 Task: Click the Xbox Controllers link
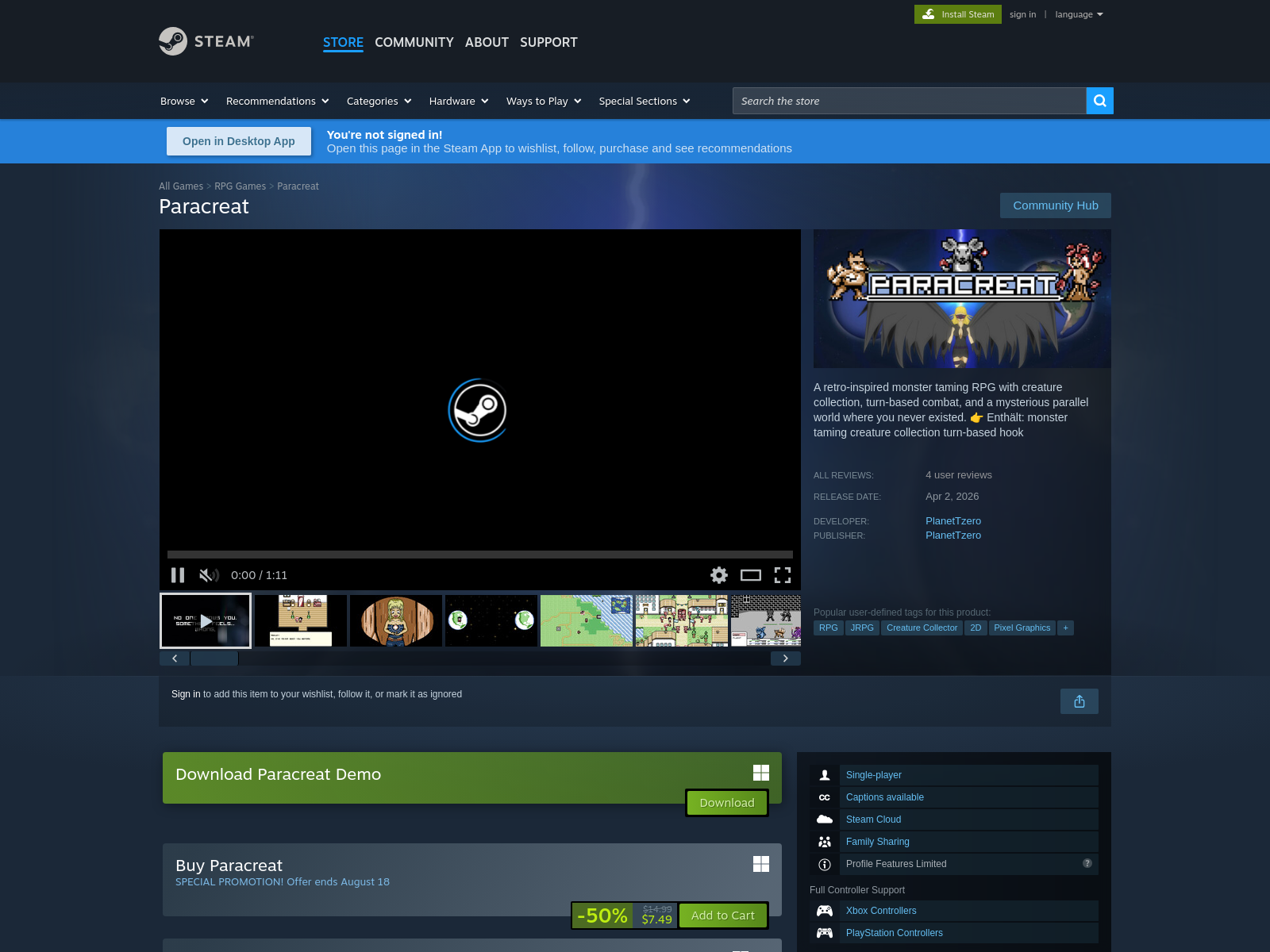click(x=881, y=911)
